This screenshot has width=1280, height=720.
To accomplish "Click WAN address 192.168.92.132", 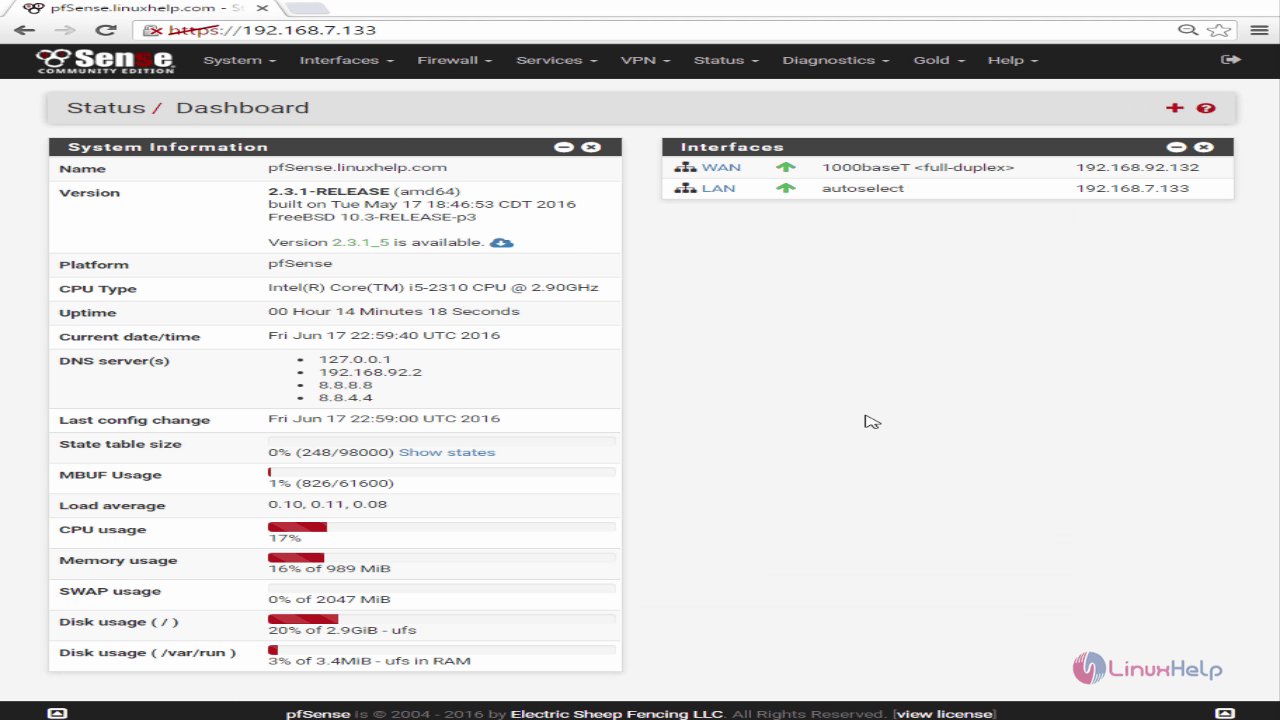I will tap(1137, 168).
